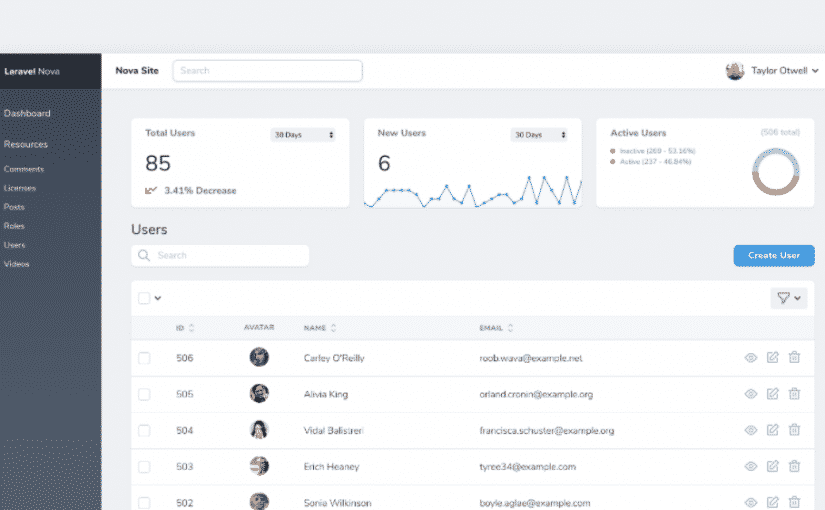Delete user Carley O'Reilly trash icon
The image size is (825, 510).
(x=794, y=357)
